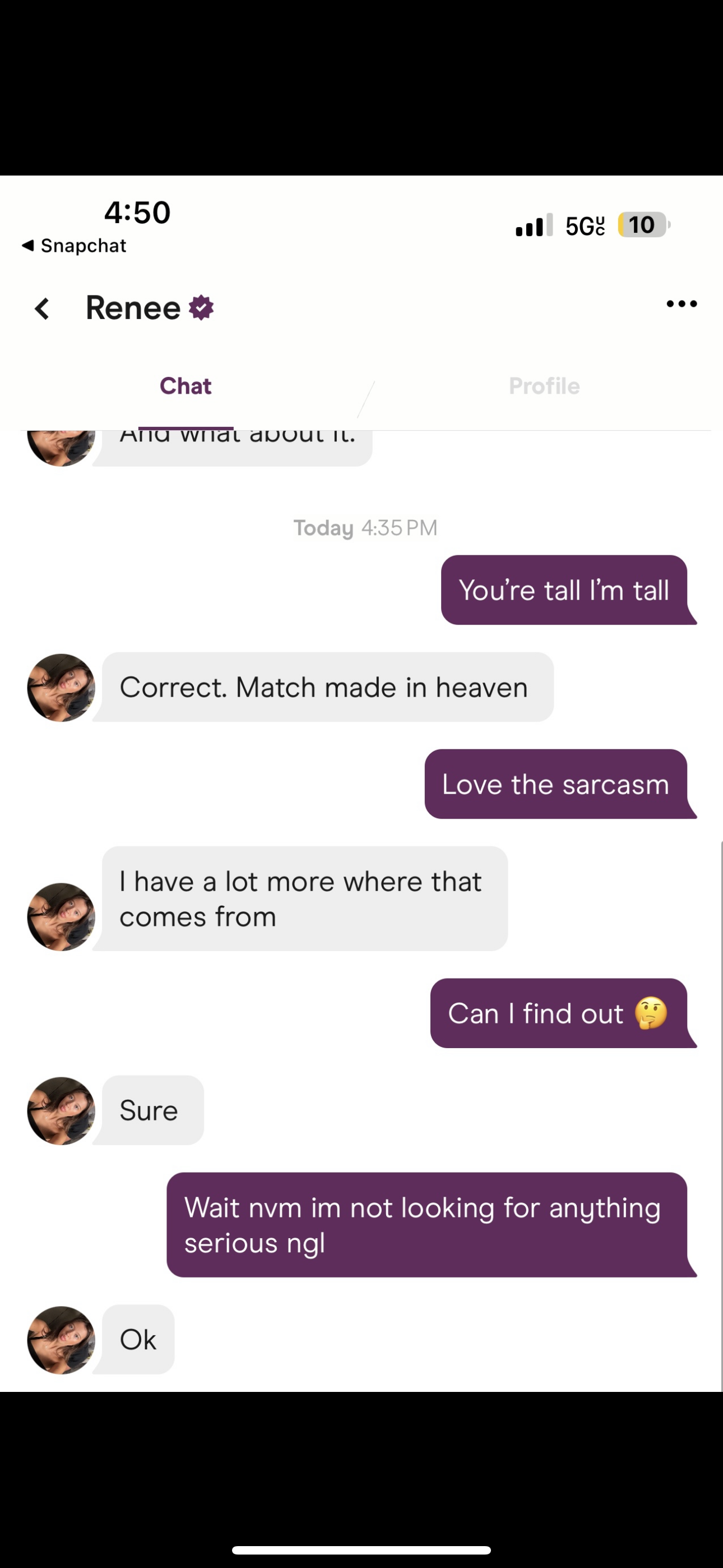This screenshot has width=723, height=1568.
Task: Tap Renee's avatar beside the "Sure" message
Action: (x=61, y=1111)
